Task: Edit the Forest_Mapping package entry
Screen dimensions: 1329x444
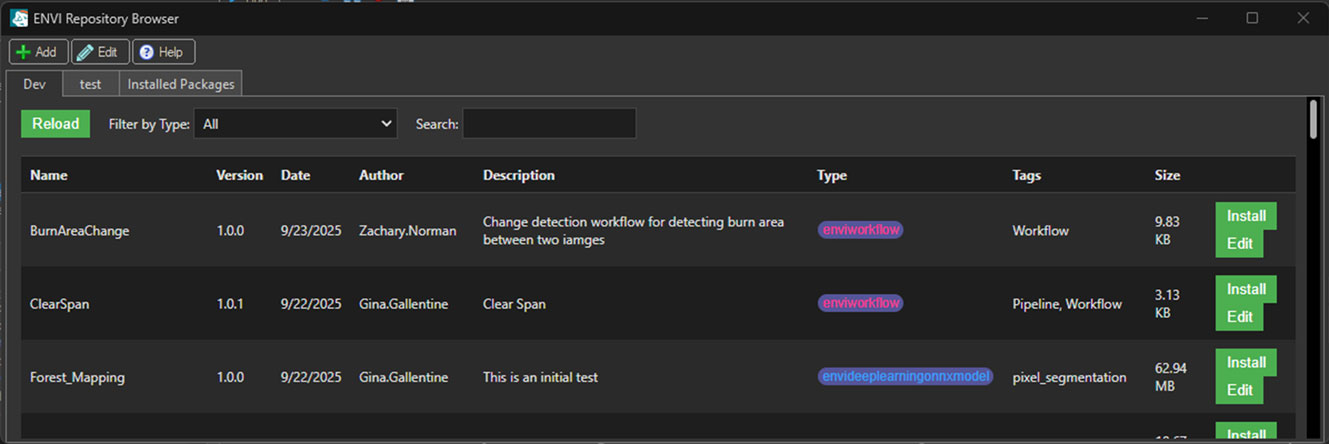Action: coord(1239,390)
